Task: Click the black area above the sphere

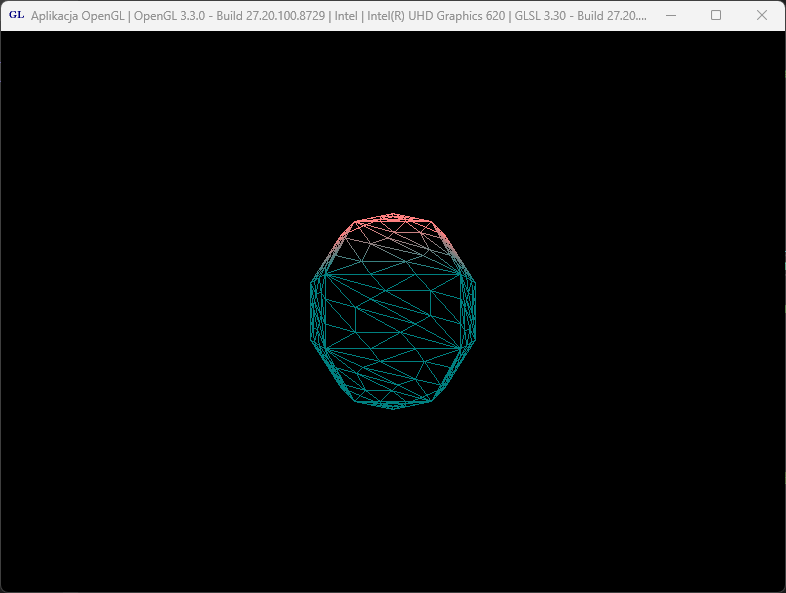Action: coord(393,120)
